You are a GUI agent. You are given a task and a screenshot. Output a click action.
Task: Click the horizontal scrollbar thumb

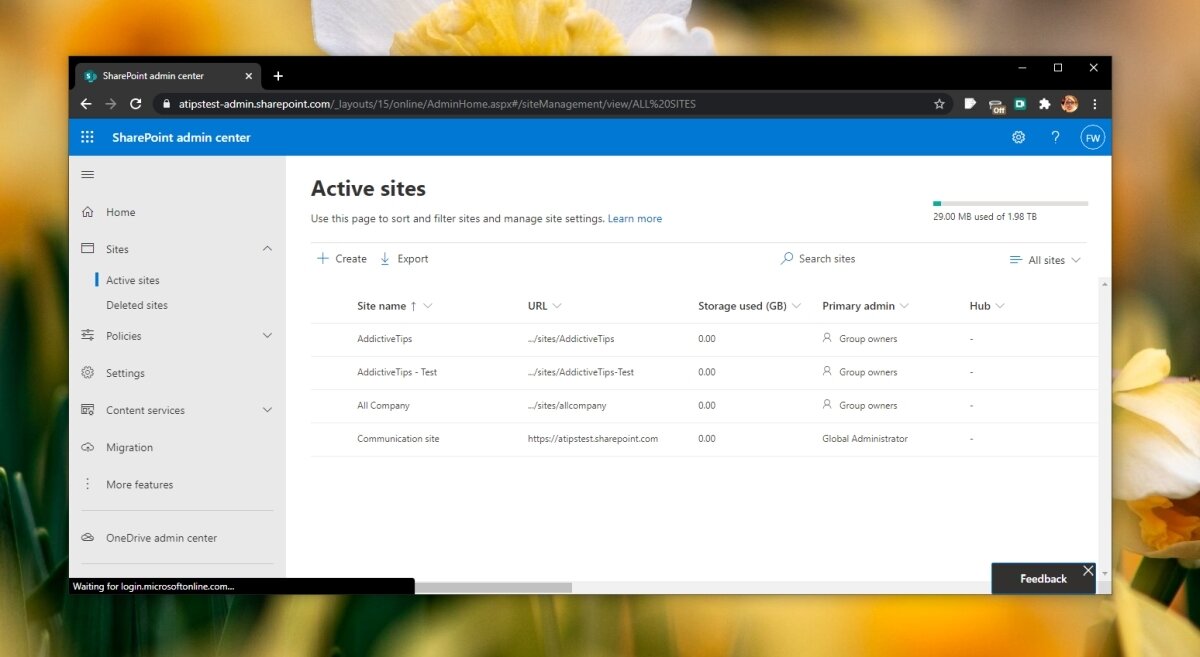492,587
